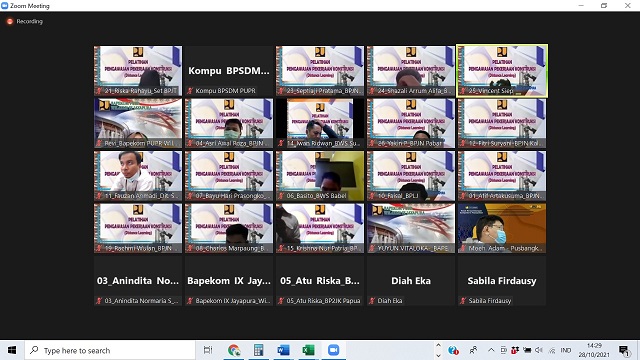Open the notification center icon
Screen dimensions: 640x360
[623, 350]
